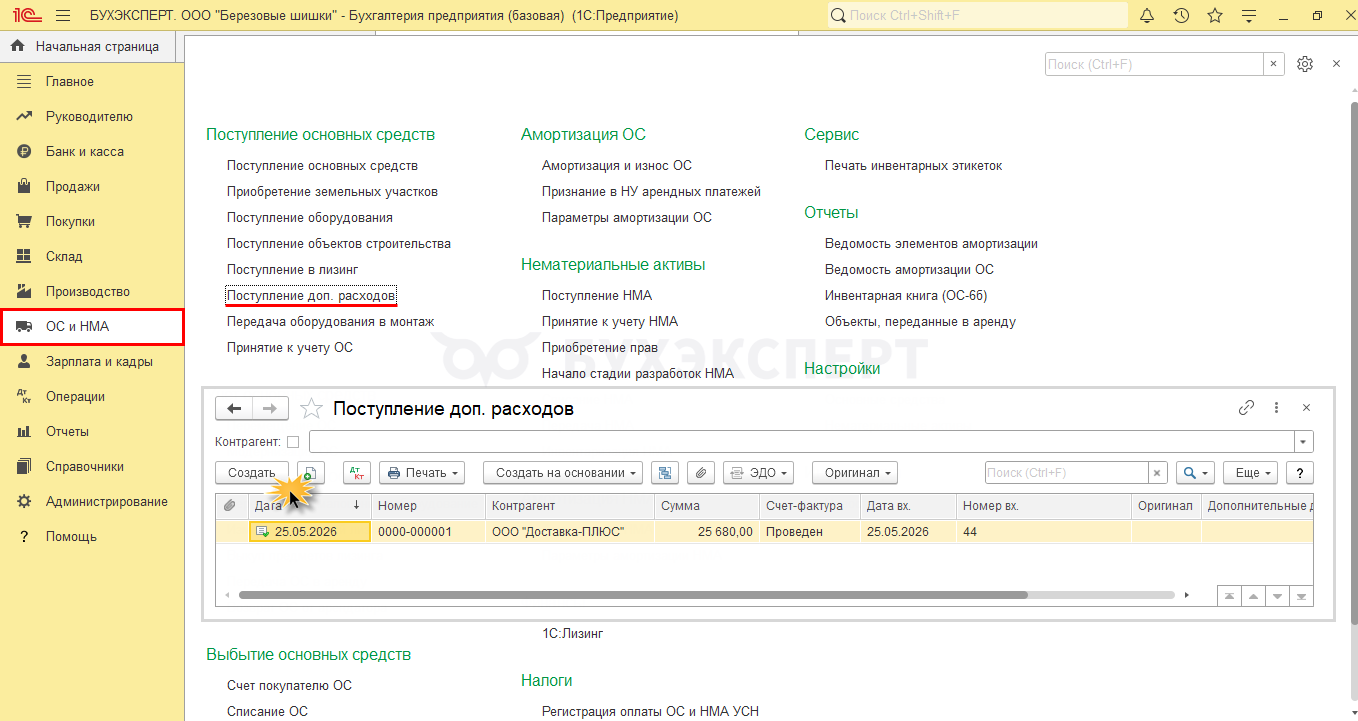The image size is (1358, 721).
Task: Add Поступление доп. расходов to favorites star
Action: [x=312, y=409]
